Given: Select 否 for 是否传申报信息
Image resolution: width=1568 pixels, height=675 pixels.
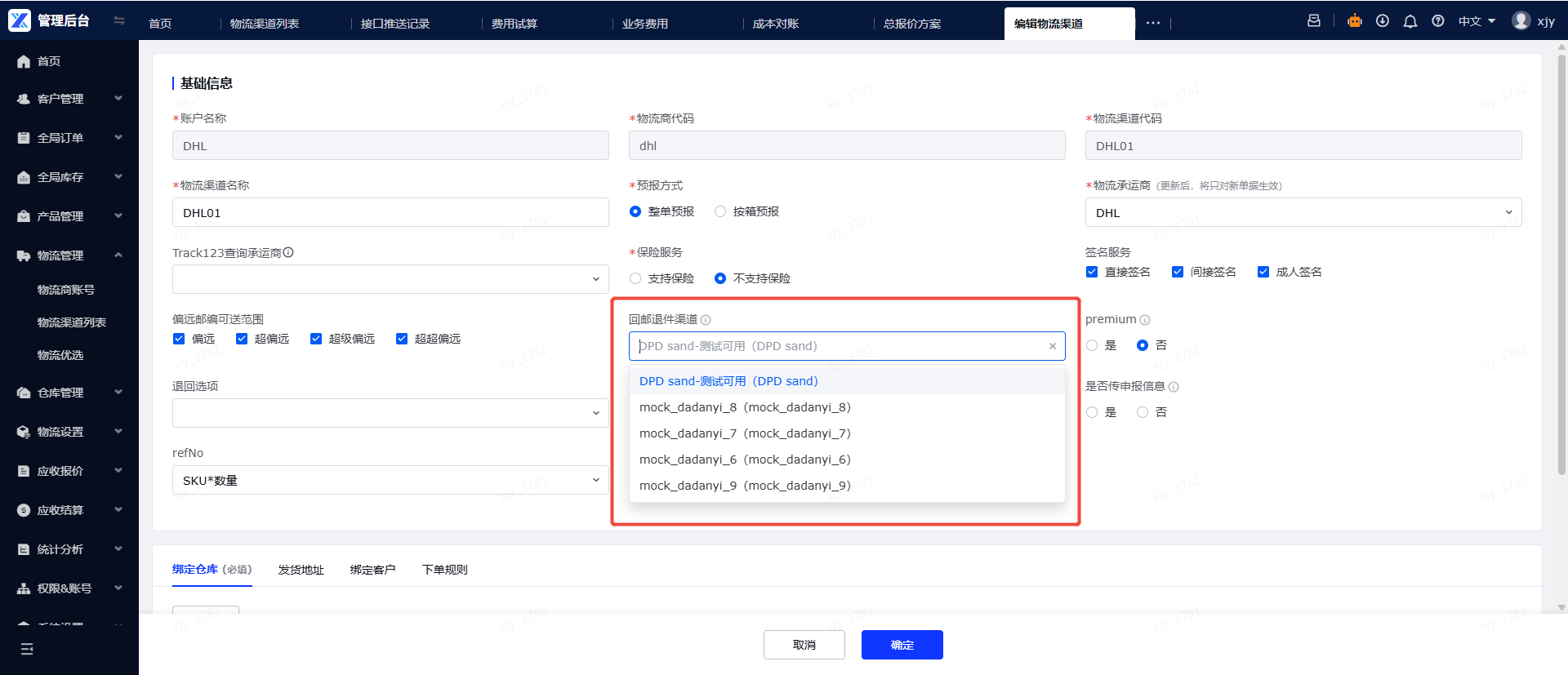Looking at the screenshot, I should point(1143,412).
